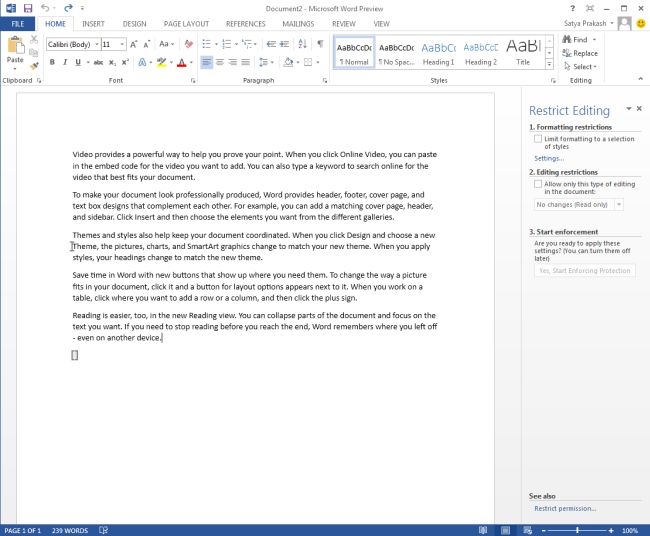Adjust the zoom slider in status bar
650x536 pixels.
577,530
